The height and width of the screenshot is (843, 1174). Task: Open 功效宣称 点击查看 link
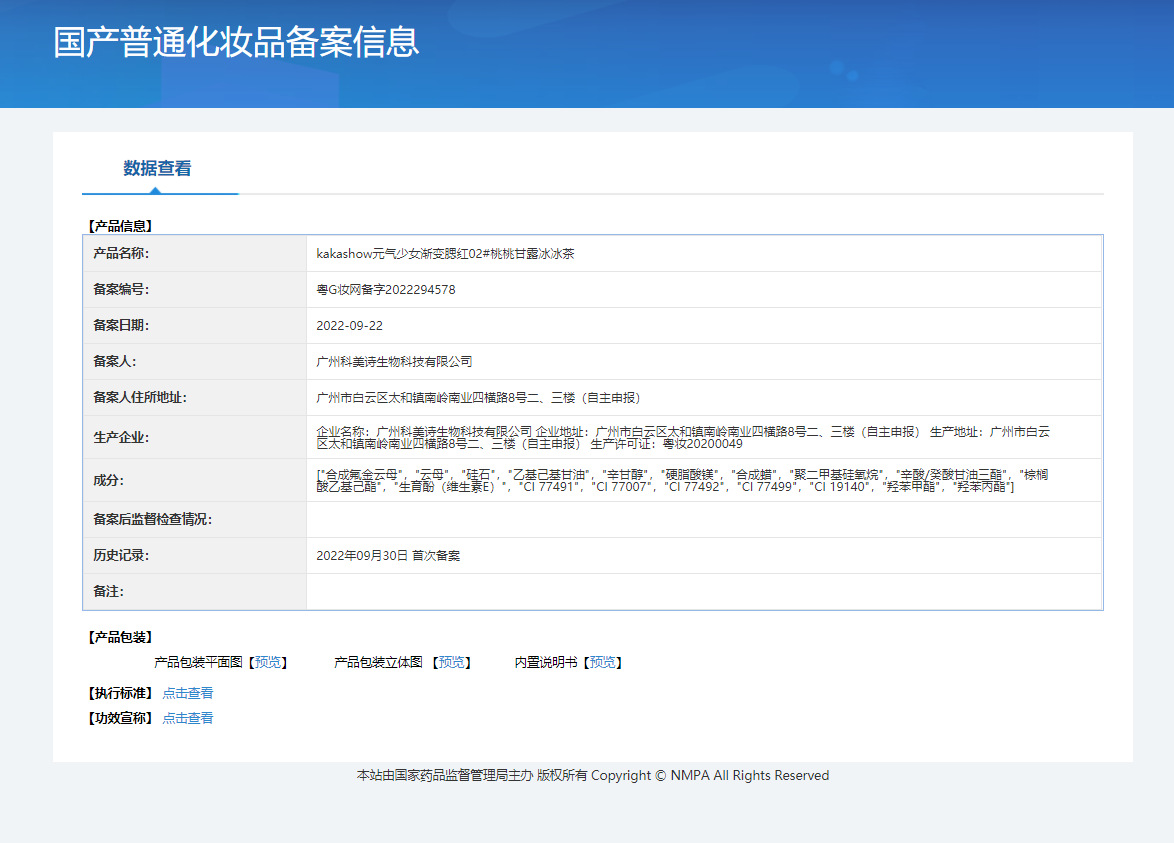pos(188,718)
